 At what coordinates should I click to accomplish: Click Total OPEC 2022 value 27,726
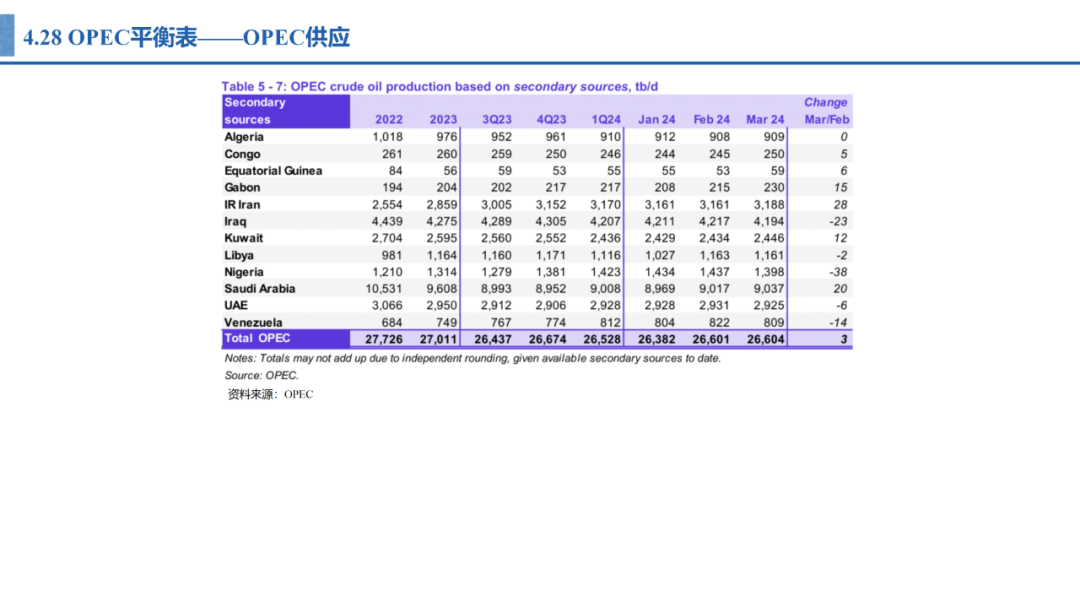pyautogui.click(x=384, y=339)
